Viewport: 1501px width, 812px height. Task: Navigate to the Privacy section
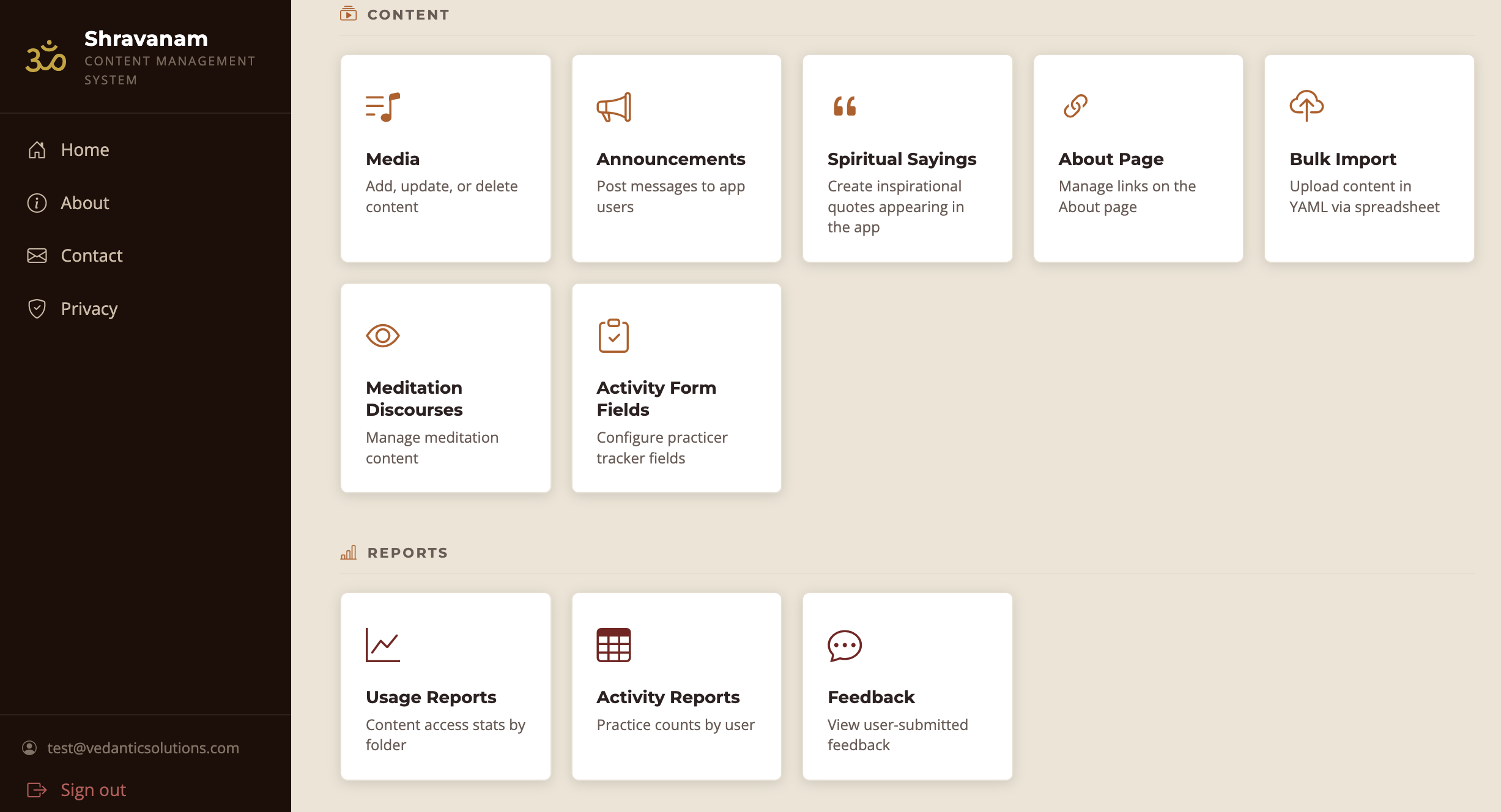(x=89, y=308)
